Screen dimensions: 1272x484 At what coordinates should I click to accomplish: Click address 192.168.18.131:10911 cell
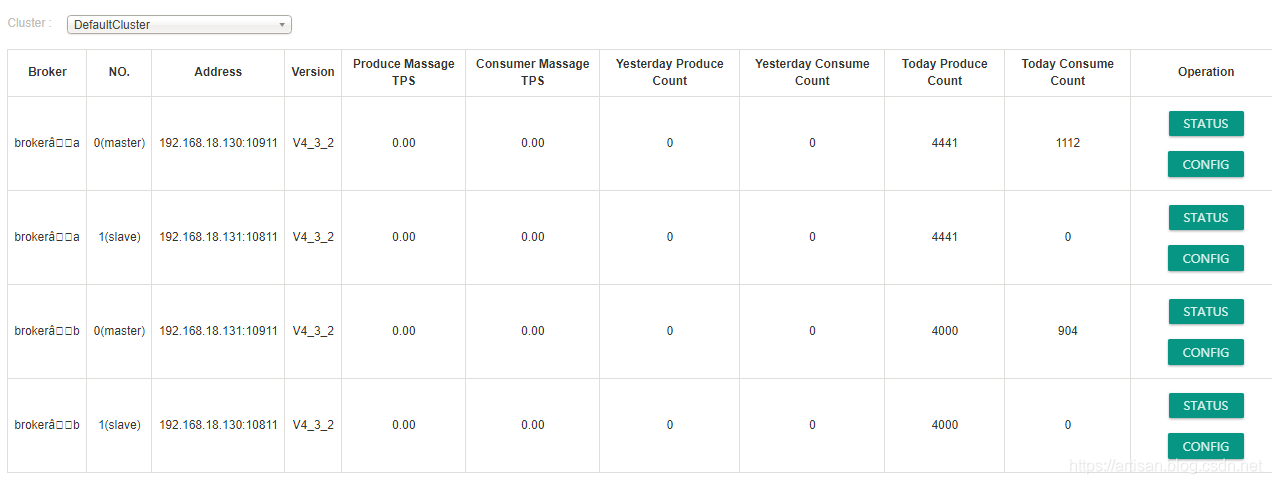tap(218, 331)
